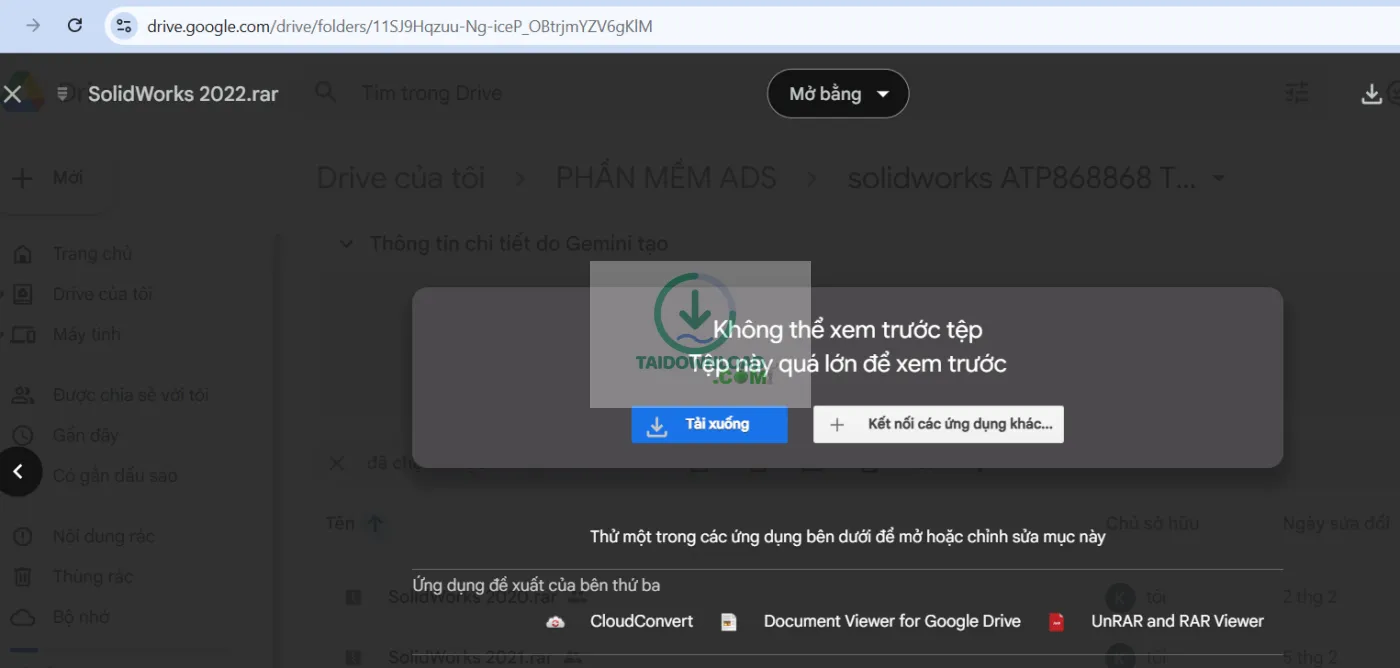
Task: Click the browser forward arrow
Action: [33, 26]
